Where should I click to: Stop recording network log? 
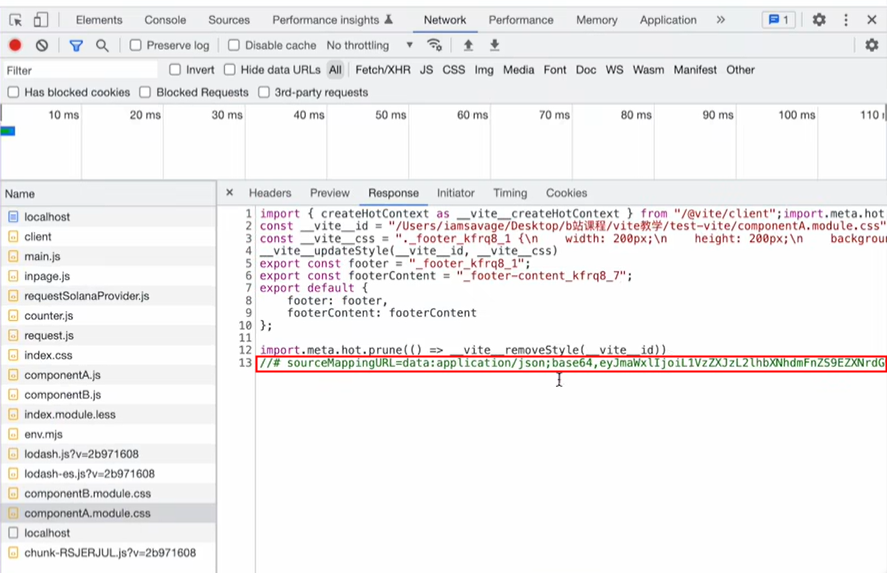click(x=15, y=45)
